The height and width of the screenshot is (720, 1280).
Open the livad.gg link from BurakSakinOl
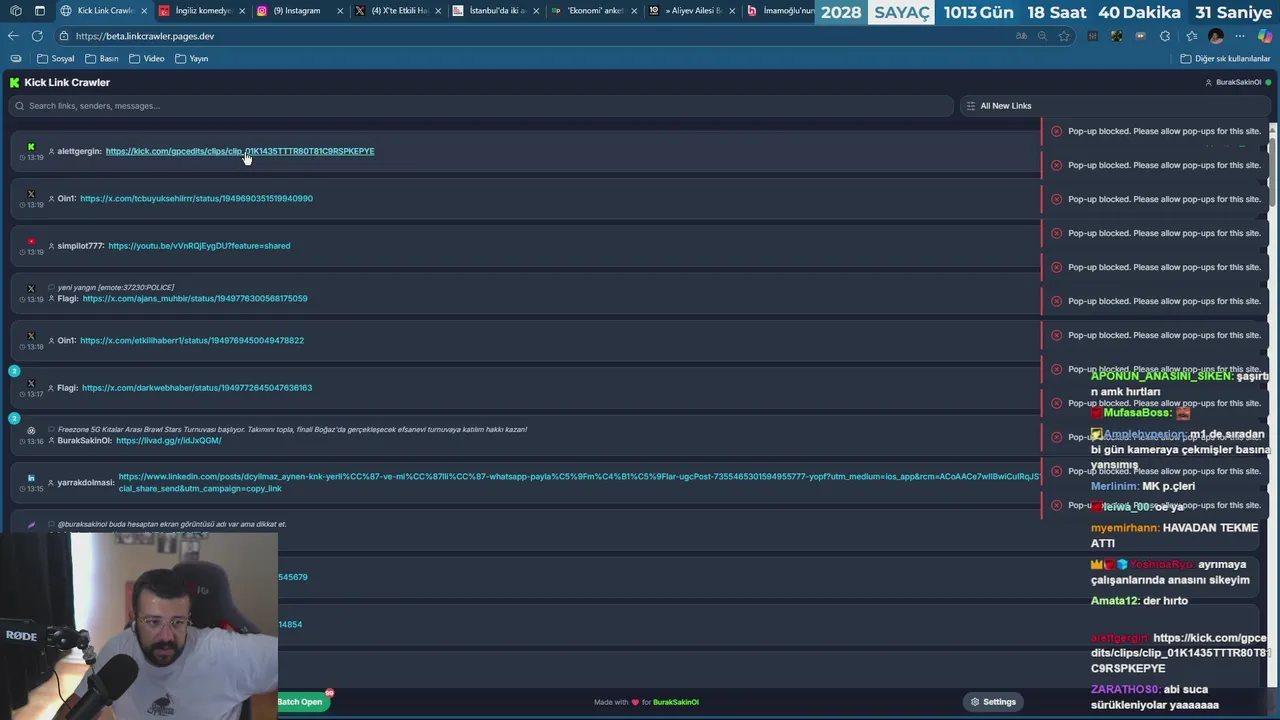pos(169,440)
